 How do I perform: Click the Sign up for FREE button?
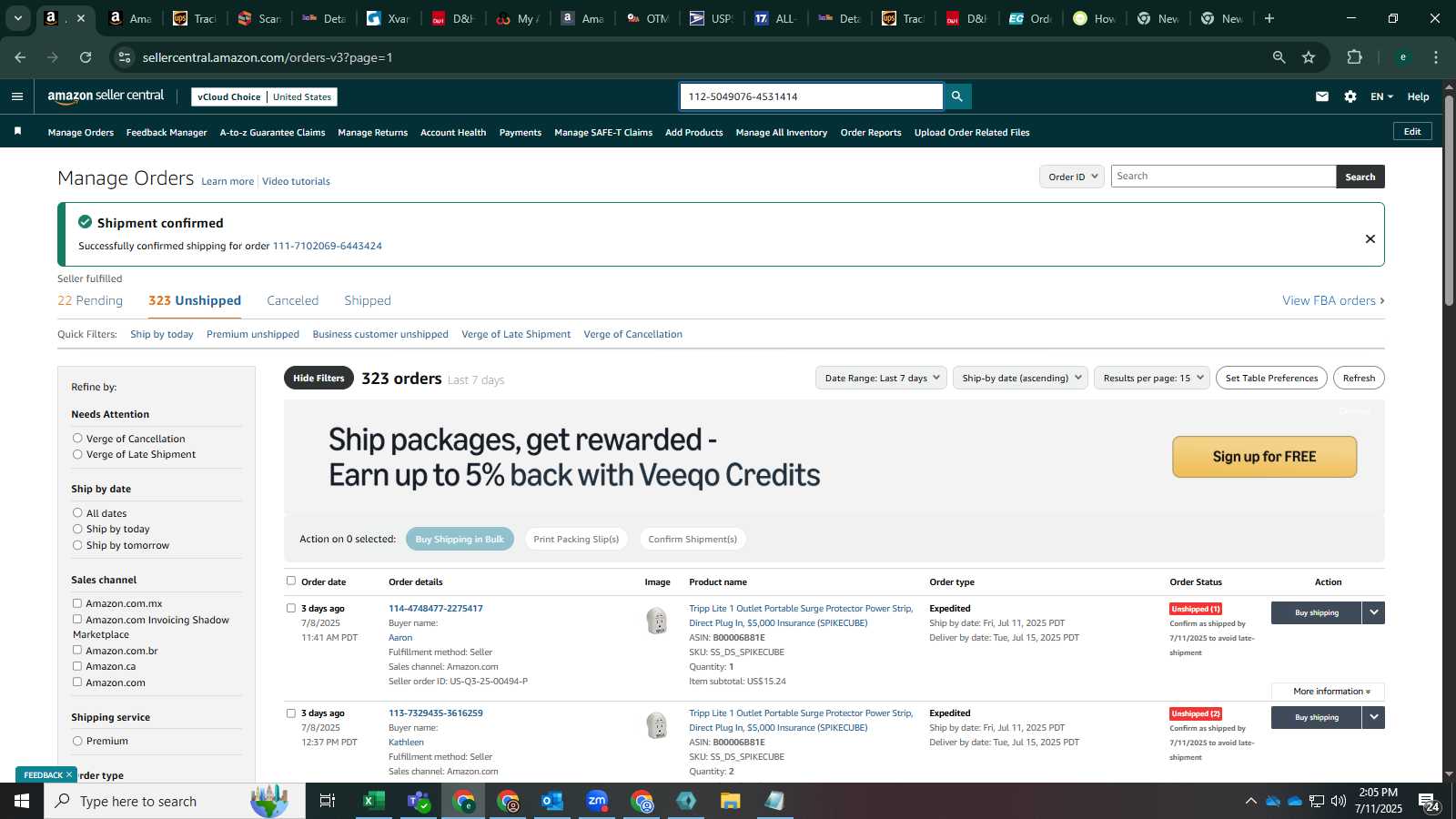coord(1264,457)
